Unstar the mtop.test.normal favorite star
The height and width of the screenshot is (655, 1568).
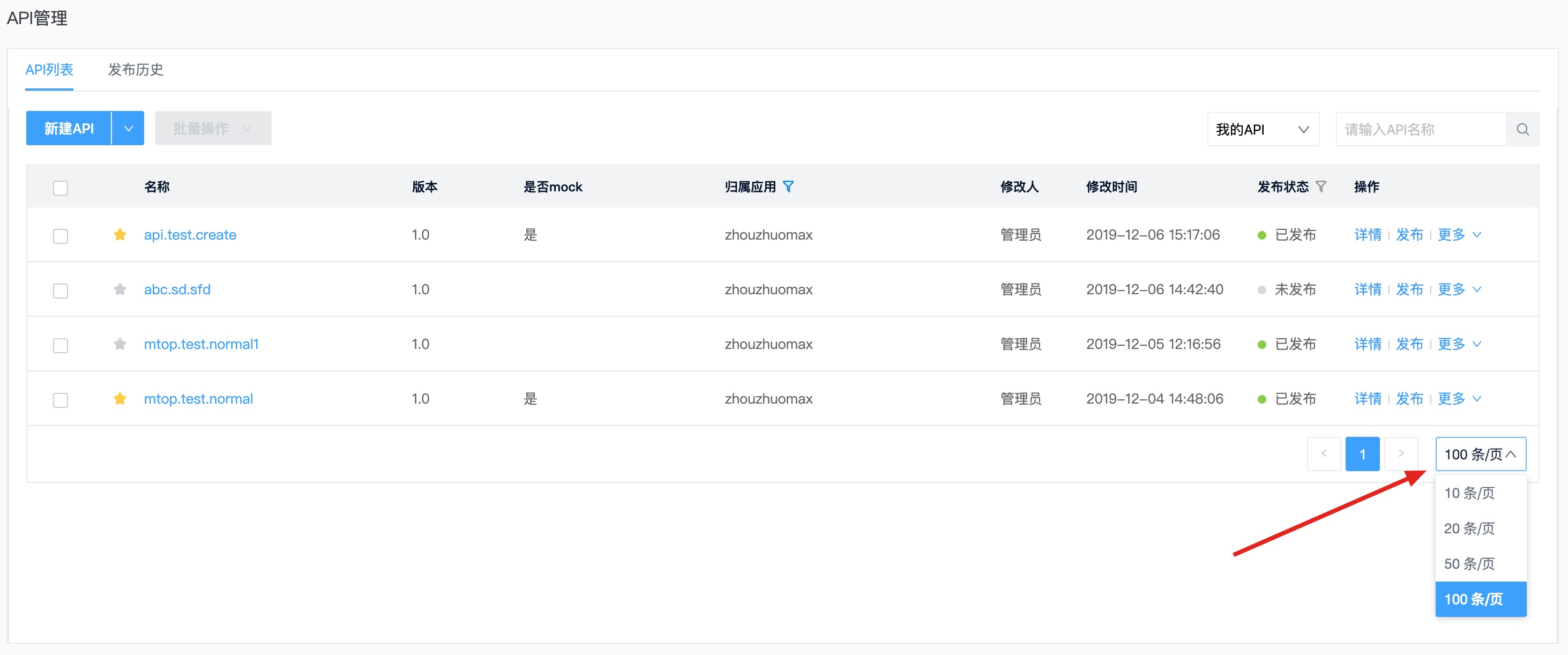120,399
